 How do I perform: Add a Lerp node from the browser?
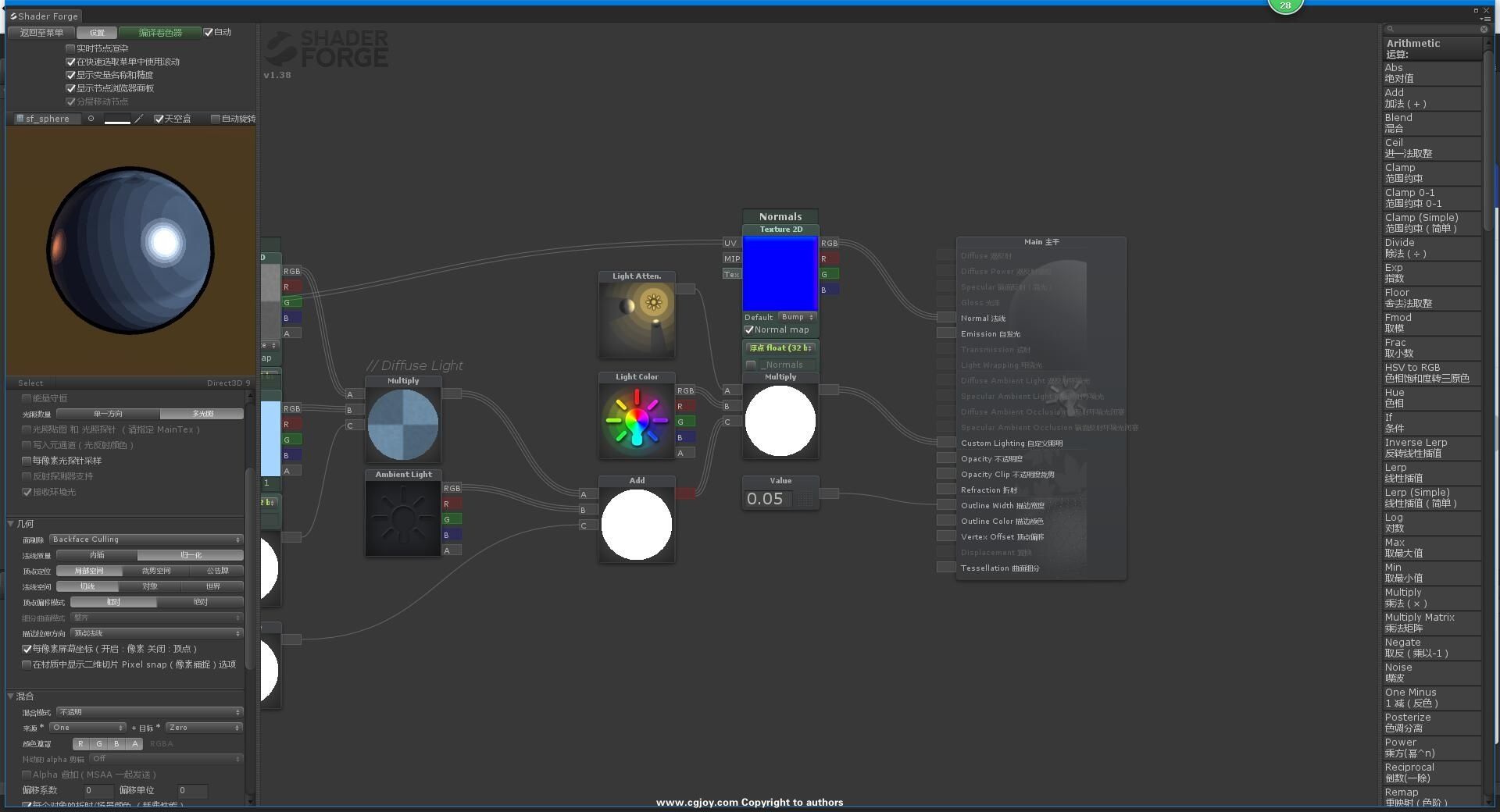tap(1431, 473)
